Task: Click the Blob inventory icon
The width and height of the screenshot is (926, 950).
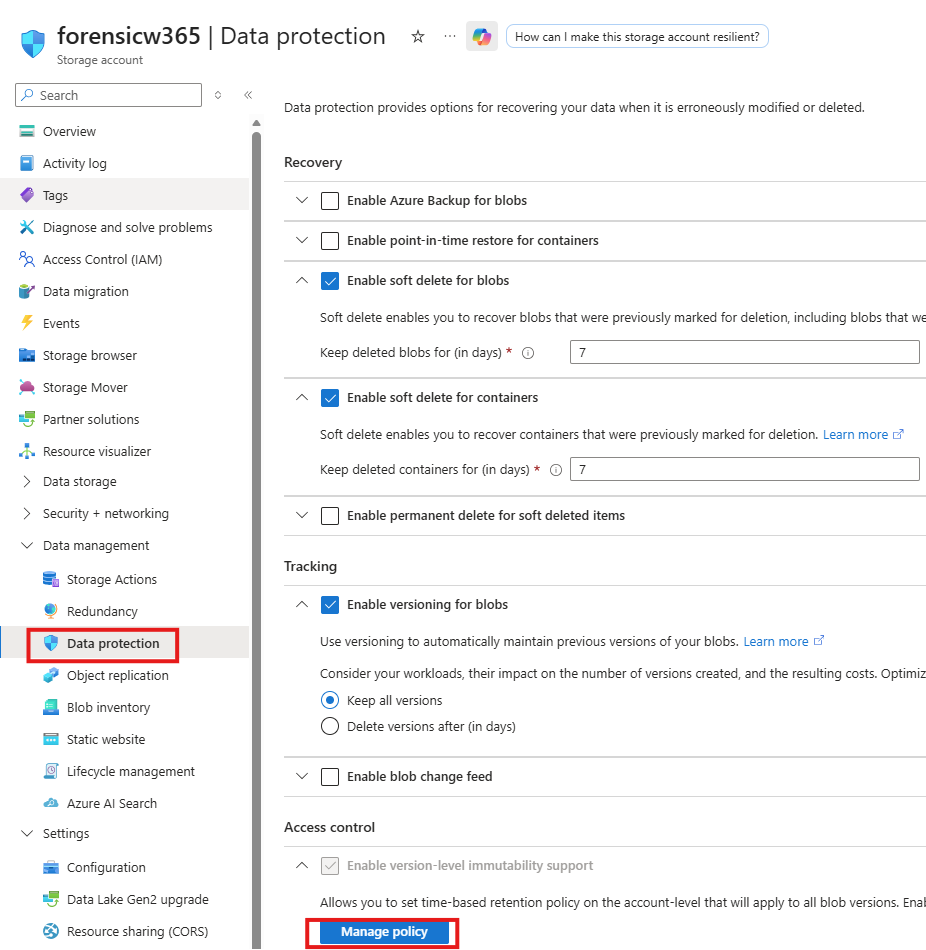Action: pos(51,707)
